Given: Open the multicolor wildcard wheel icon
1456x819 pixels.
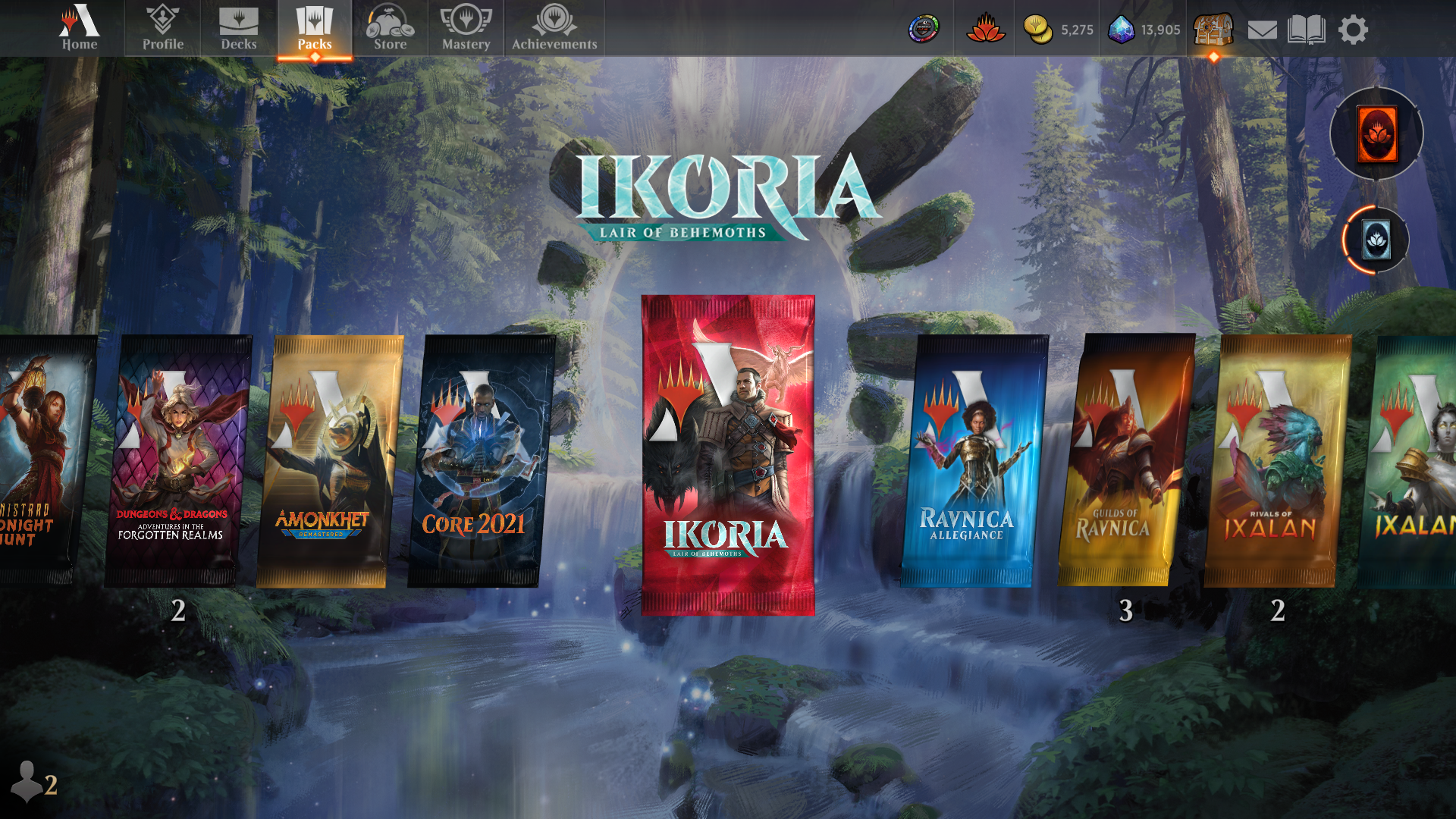Looking at the screenshot, I should [x=924, y=30].
